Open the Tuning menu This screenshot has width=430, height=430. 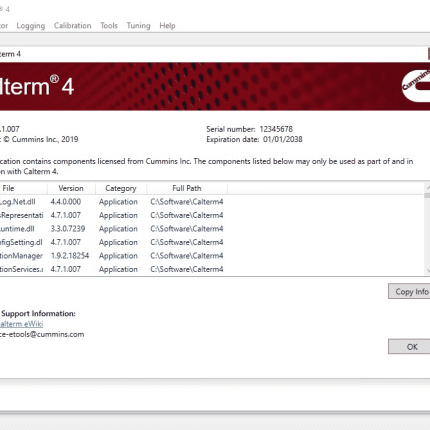coord(138,26)
